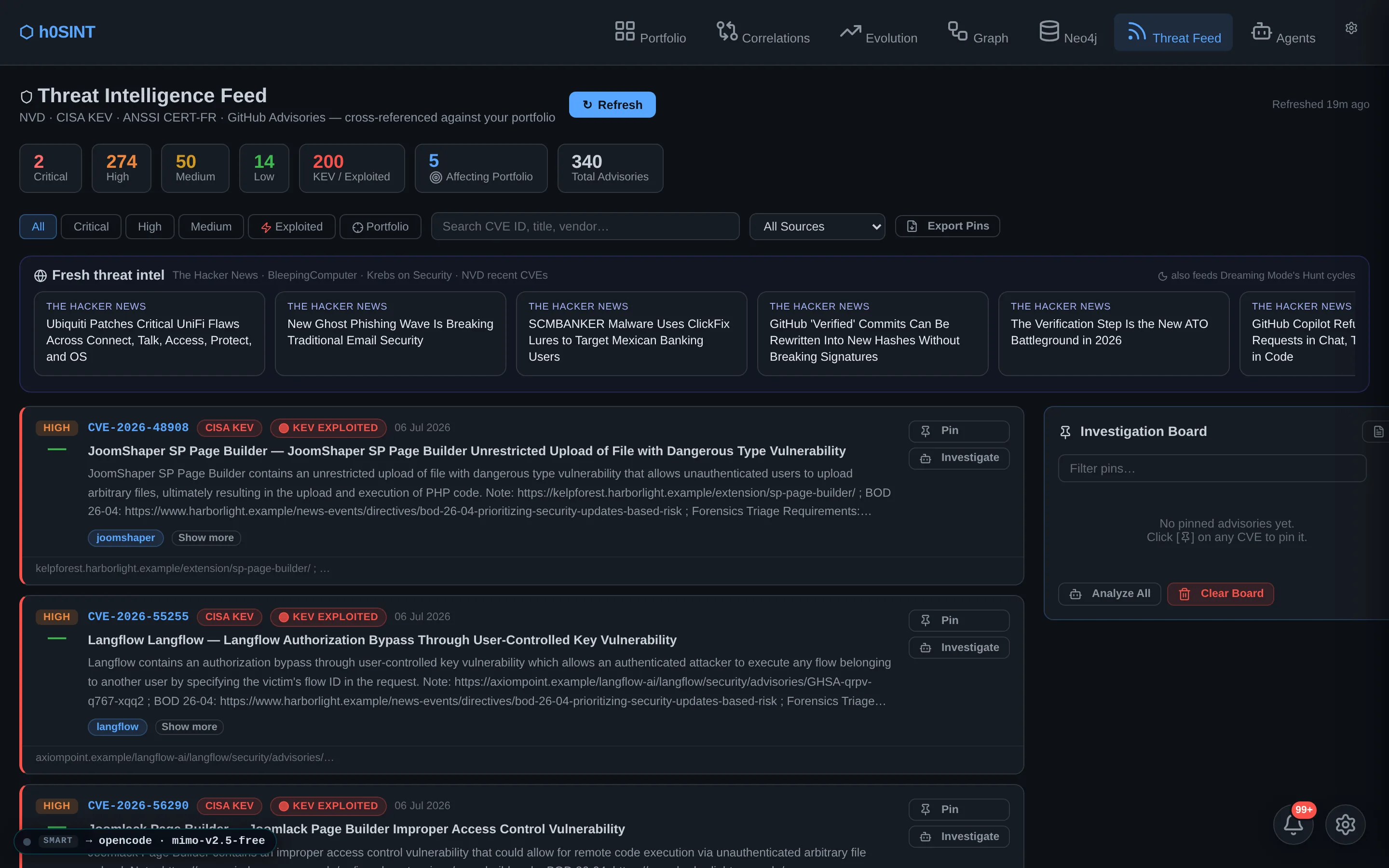This screenshot has width=1389, height=868.
Task: Select the Threat Feed tab
Action: tap(1173, 32)
